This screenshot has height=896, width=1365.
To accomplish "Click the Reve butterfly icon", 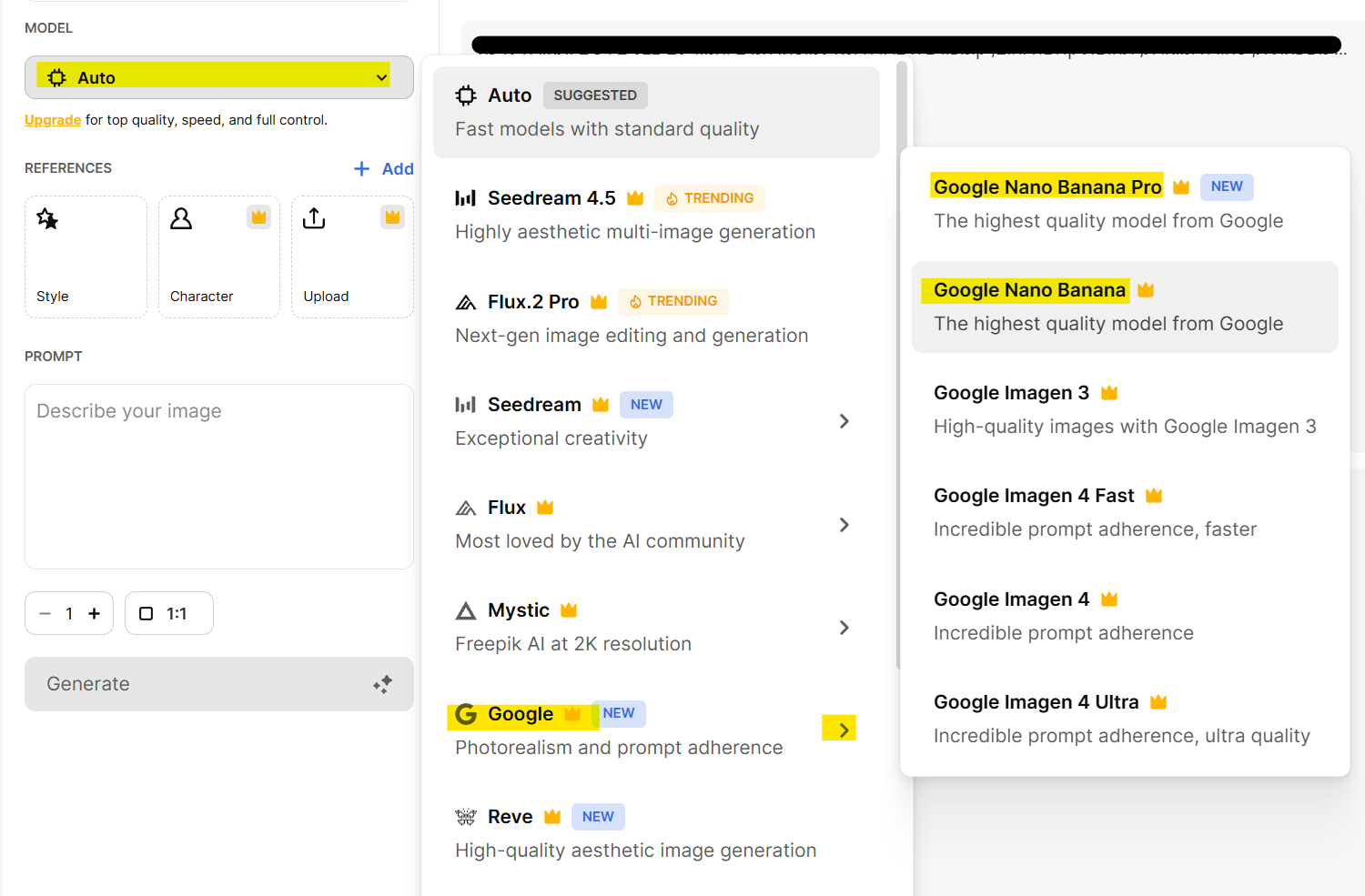I will 466,817.
